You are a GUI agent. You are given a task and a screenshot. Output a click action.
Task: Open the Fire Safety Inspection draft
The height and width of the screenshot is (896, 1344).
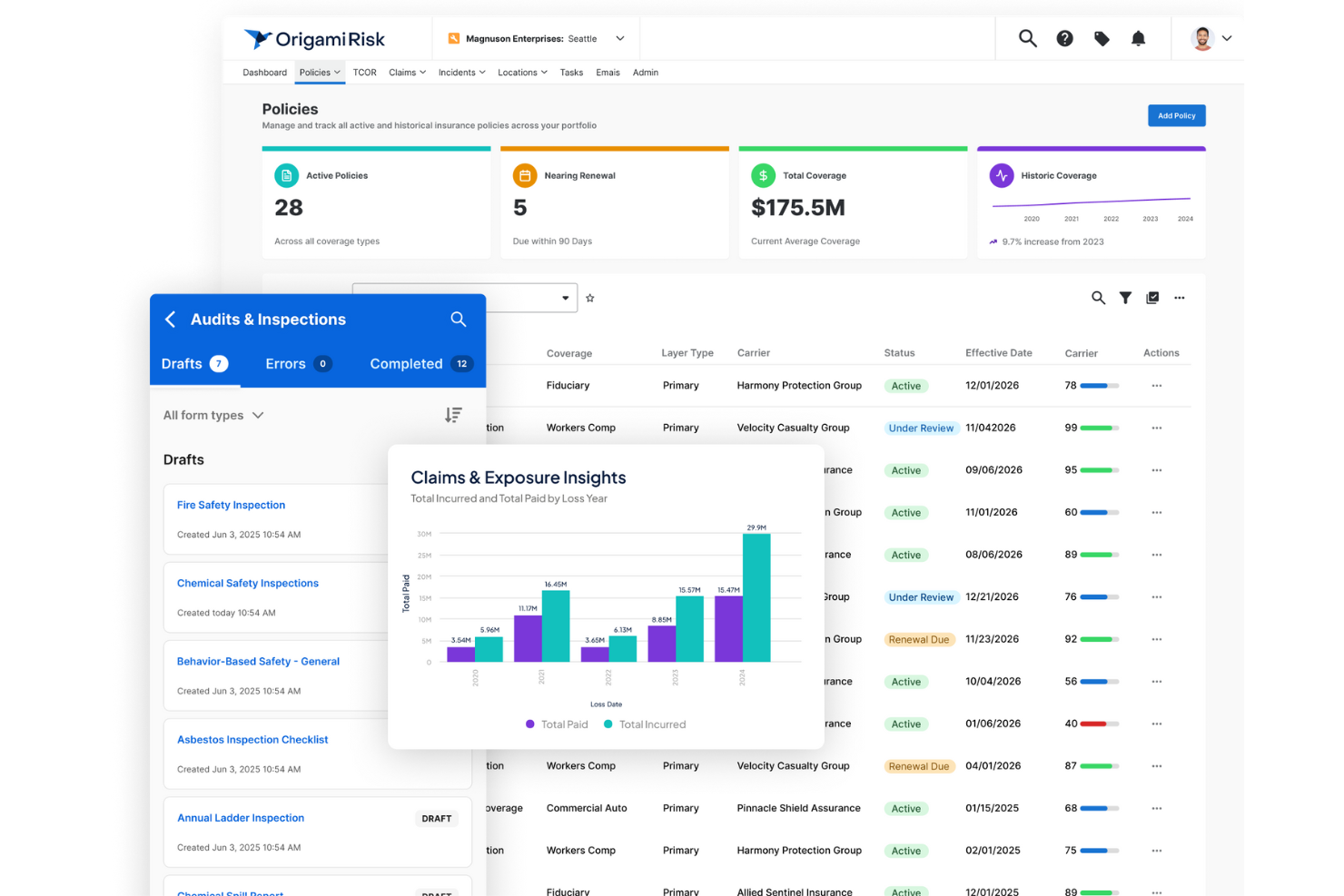pyautogui.click(x=231, y=505)
